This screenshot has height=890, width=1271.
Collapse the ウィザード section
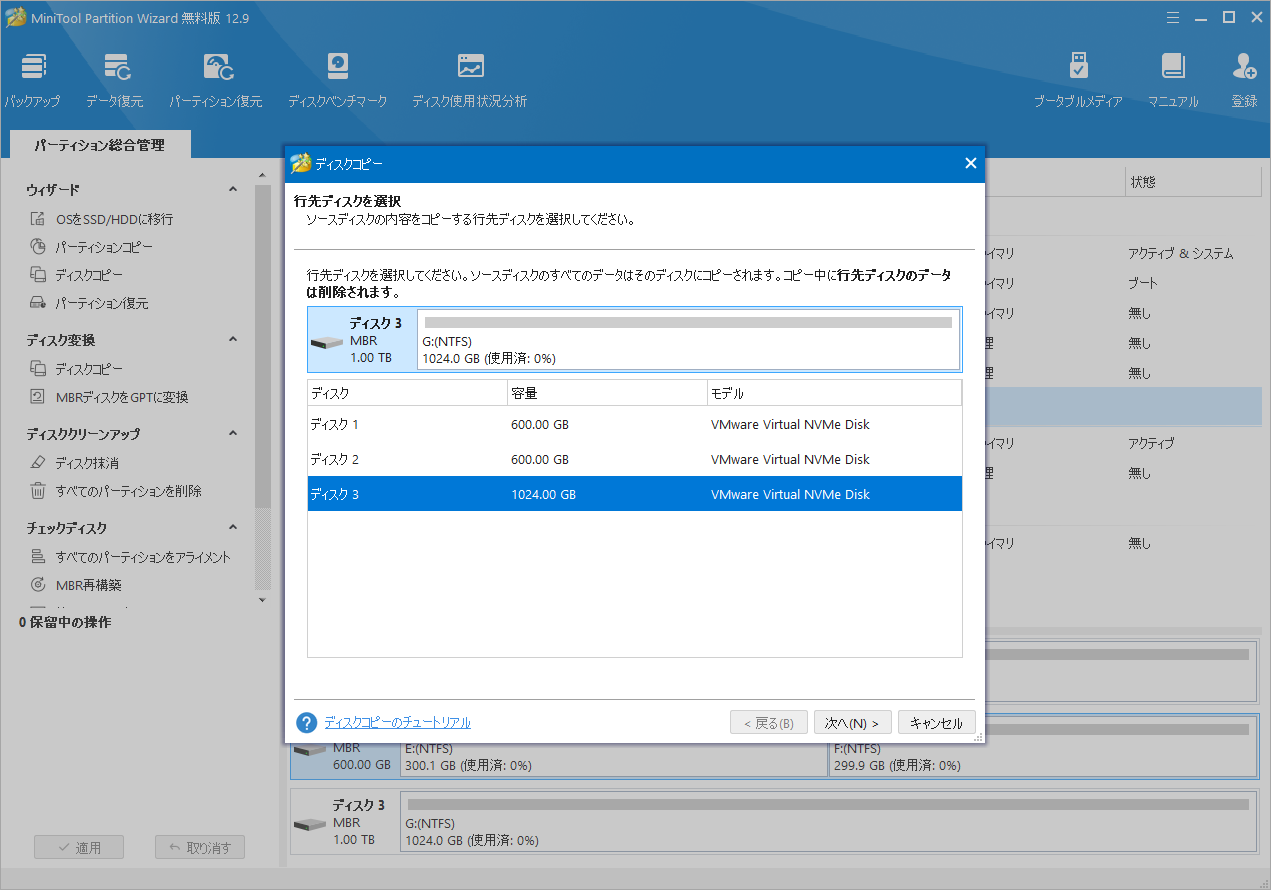[x=233, y=189]
